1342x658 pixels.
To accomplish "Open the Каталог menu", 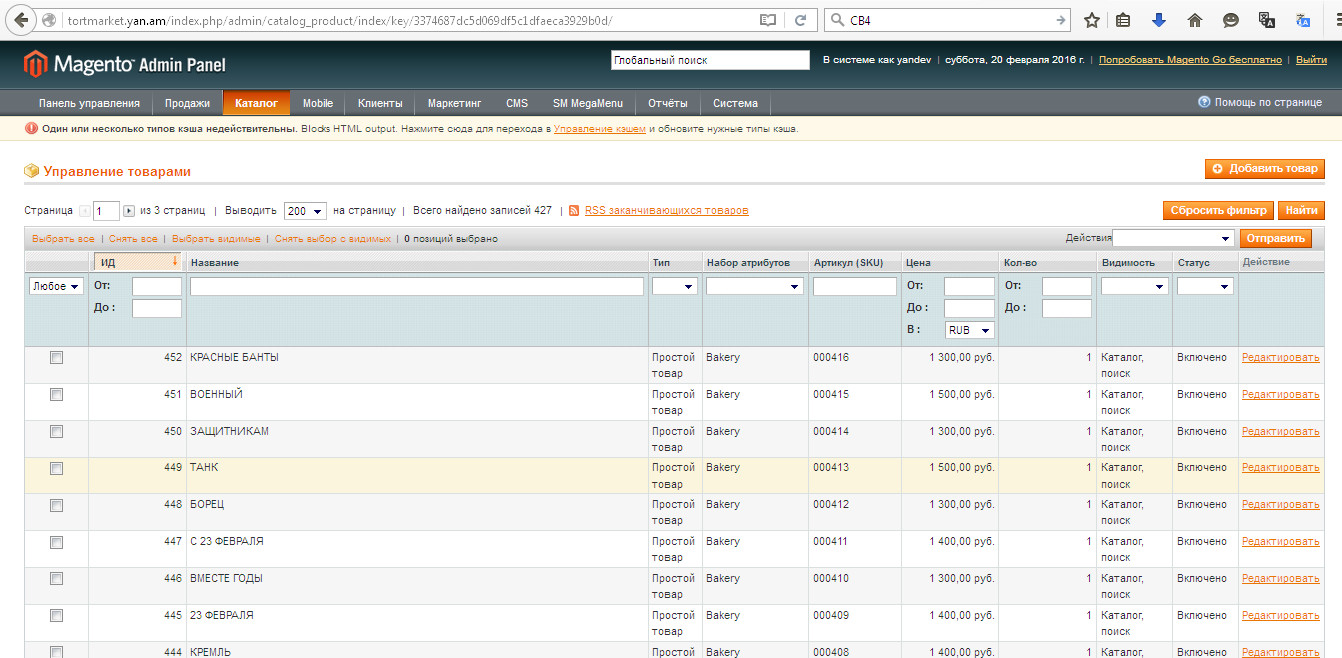I will 256,103.
